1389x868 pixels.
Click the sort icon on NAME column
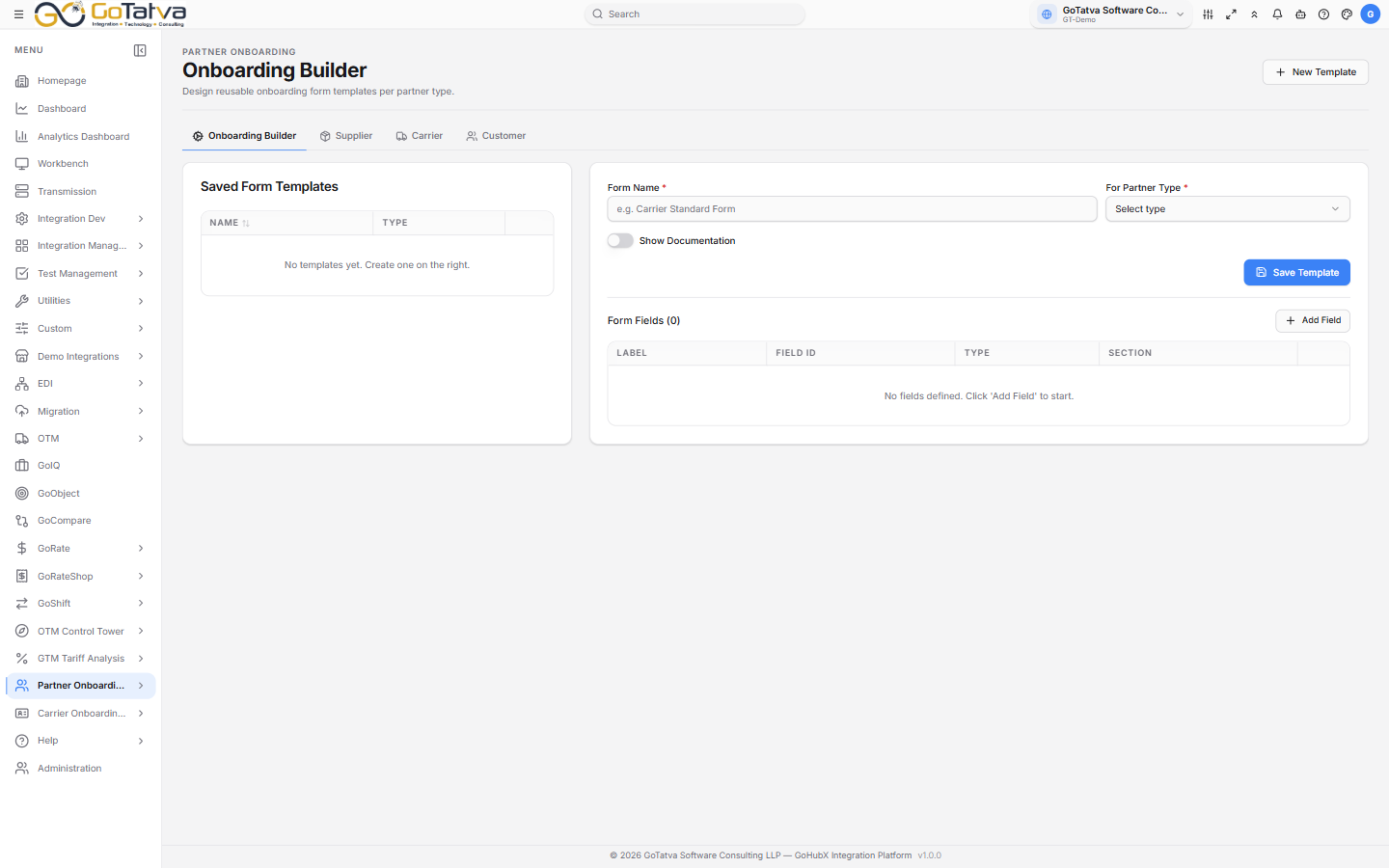(246, 223)
